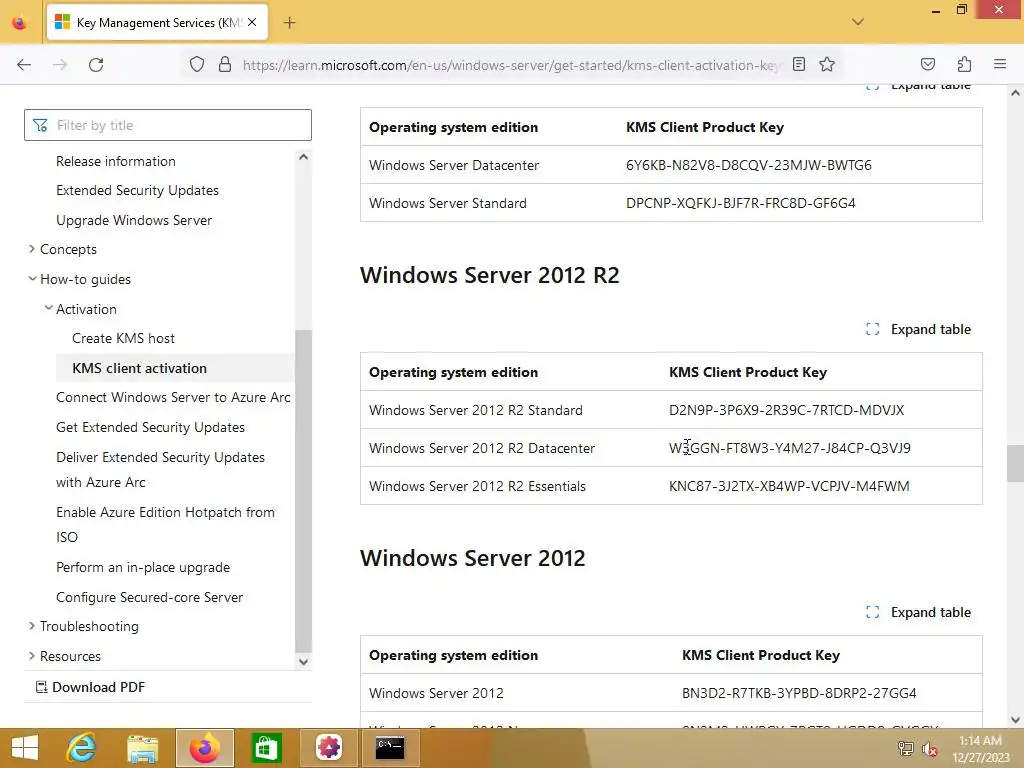This screenshot has width=1024, height=768.
Task: Click Windows Server Standard key DPCNP-XQFKJ
Action: (741, 203)
